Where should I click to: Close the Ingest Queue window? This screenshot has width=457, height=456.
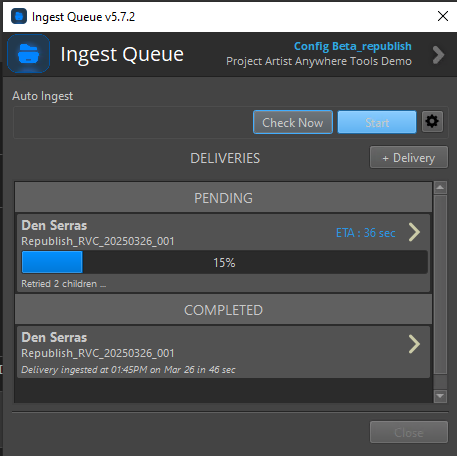point(443,16)
